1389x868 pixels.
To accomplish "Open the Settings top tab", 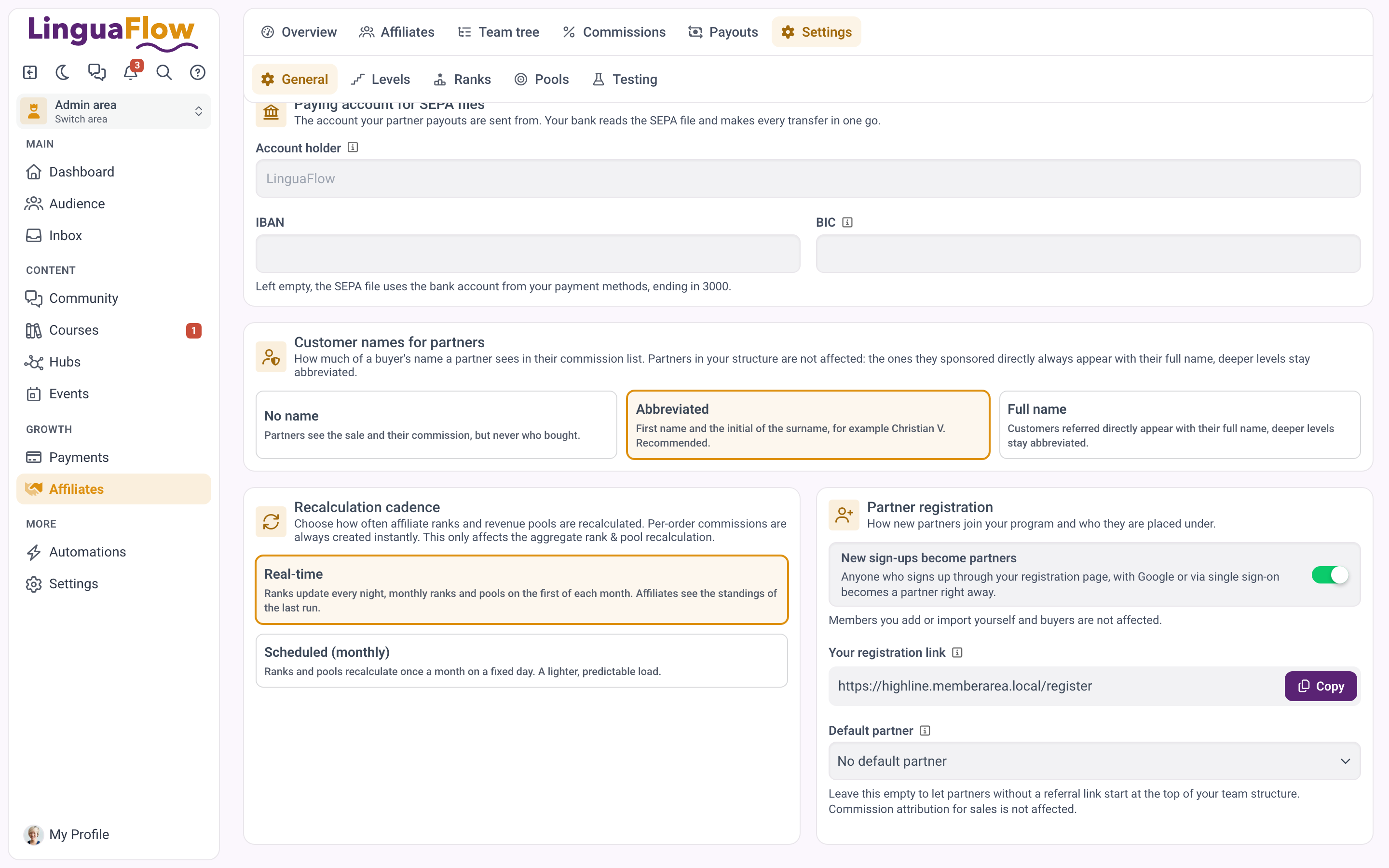I will [816, 32].
